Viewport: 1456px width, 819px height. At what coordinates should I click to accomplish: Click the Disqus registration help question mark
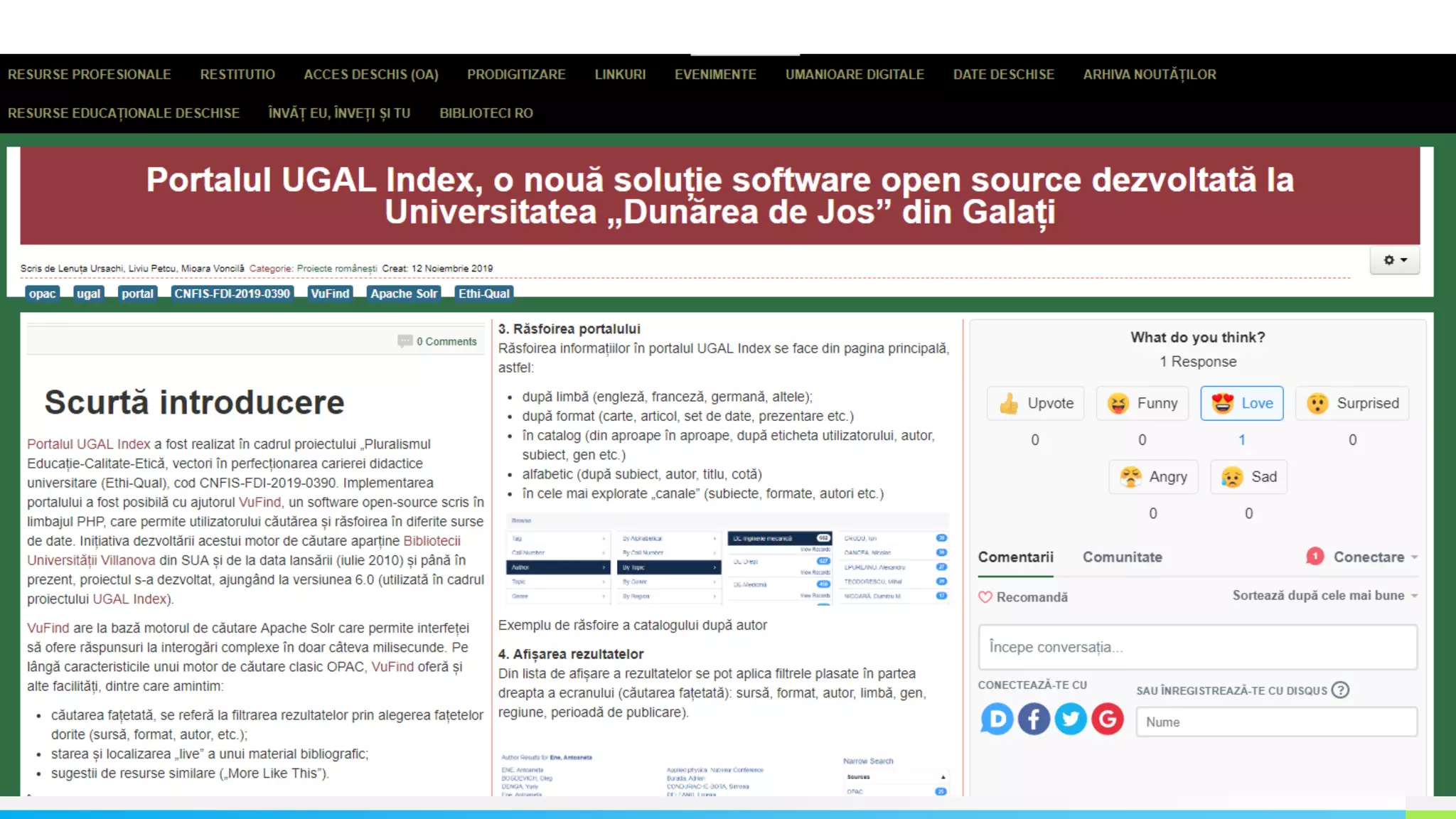pyautogui.click(x=1340, y=690)
